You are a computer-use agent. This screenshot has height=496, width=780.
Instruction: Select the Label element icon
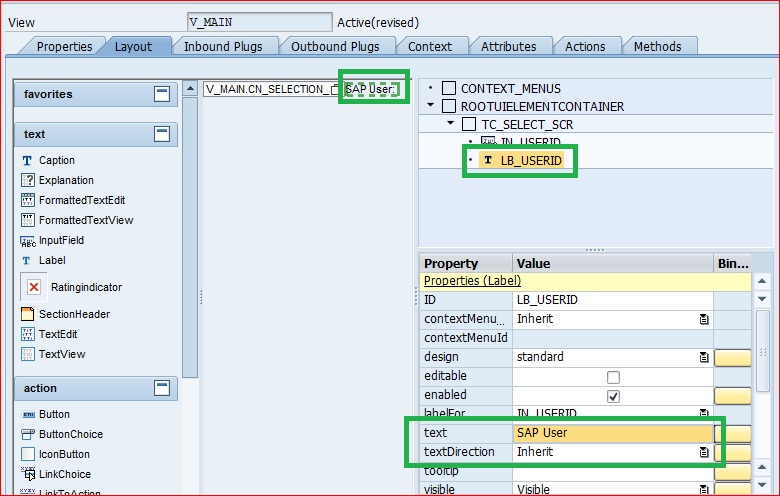(x=26, y=261)
